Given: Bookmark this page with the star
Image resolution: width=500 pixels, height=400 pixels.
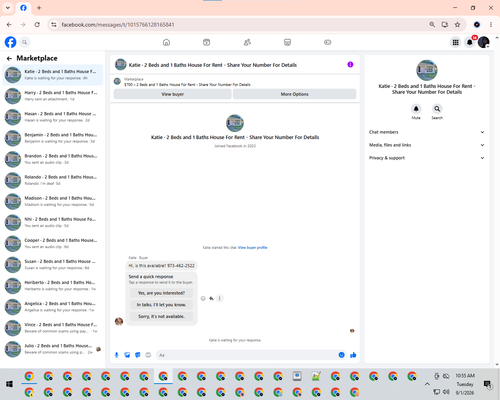Looking at the screenshot, I should [457, 25].
